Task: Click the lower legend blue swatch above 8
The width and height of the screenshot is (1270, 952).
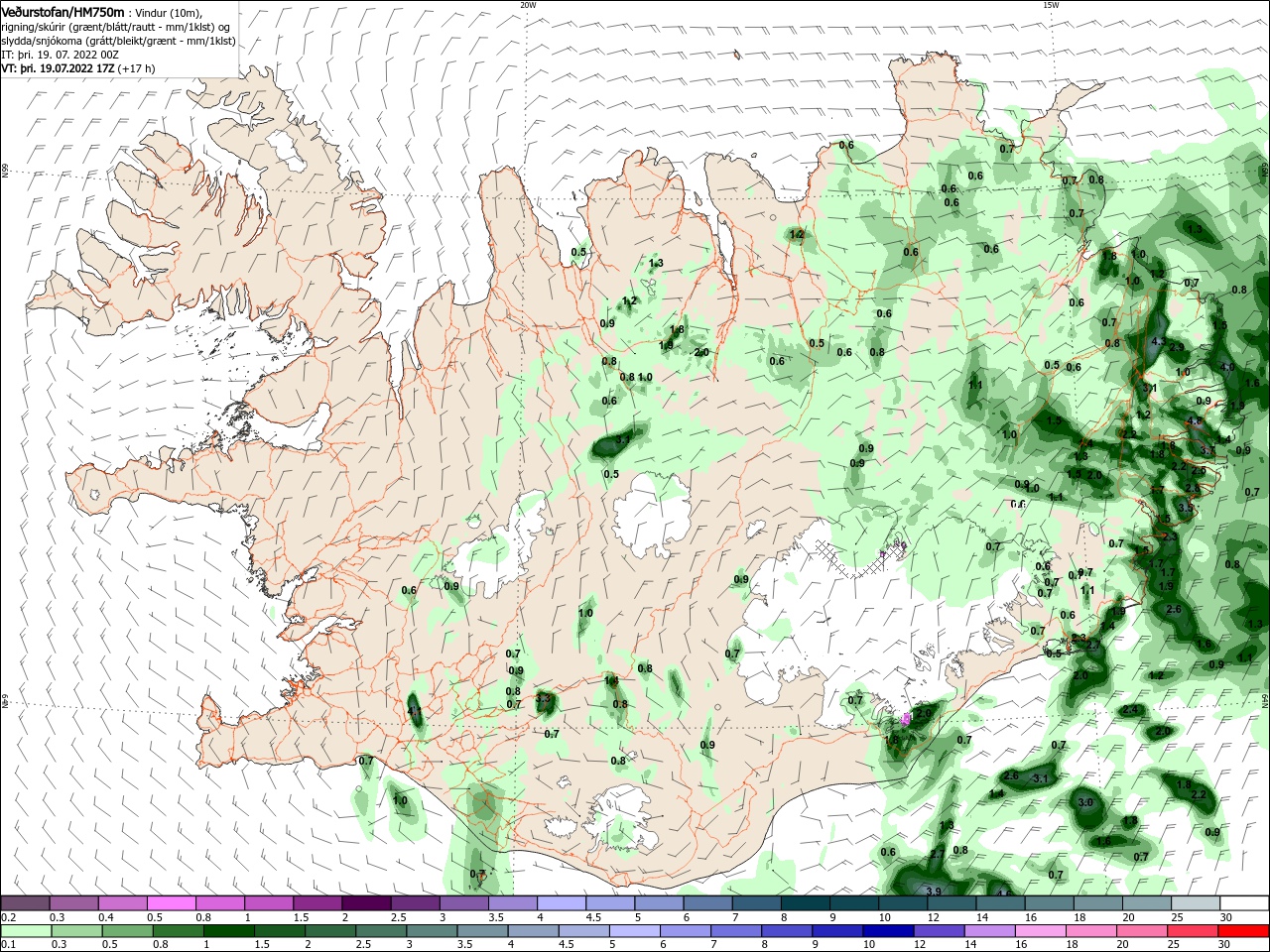Action: point(787,931)
